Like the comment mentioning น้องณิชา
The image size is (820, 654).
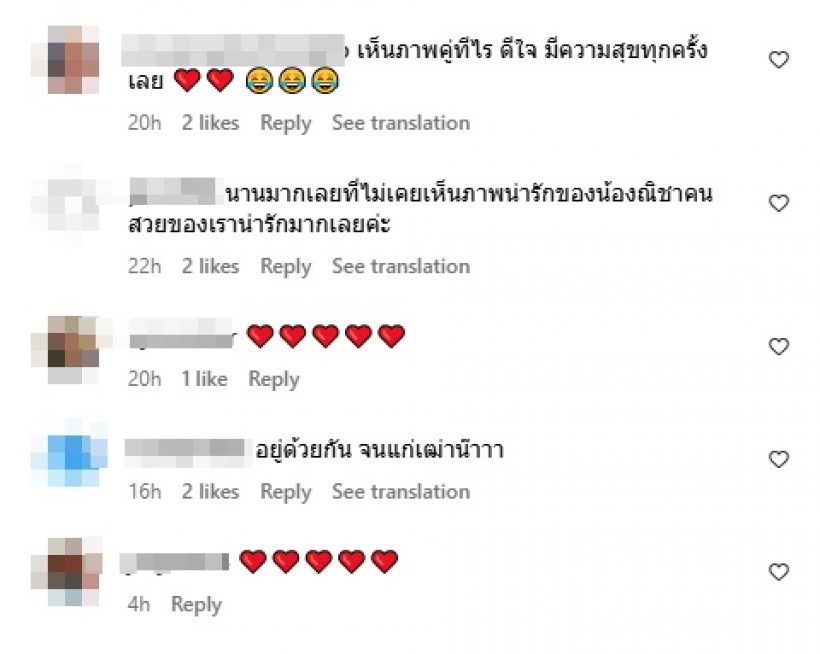point(778,203)
